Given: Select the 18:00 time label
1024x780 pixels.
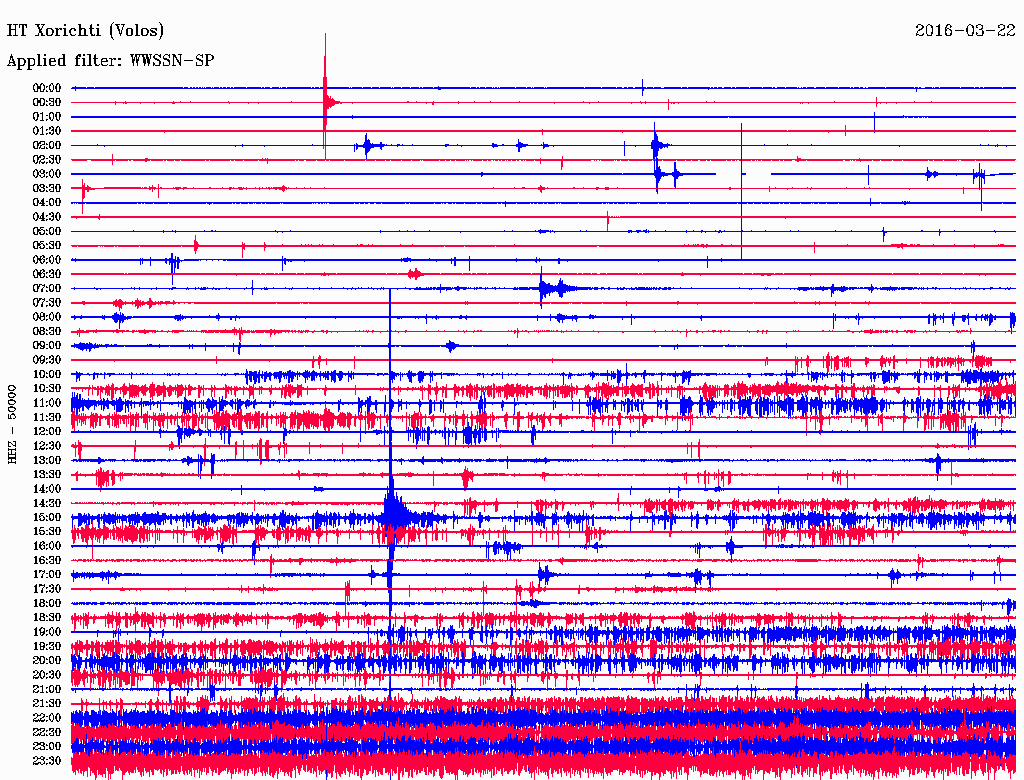Looking at the screenshot, I should tap(47, 604).
